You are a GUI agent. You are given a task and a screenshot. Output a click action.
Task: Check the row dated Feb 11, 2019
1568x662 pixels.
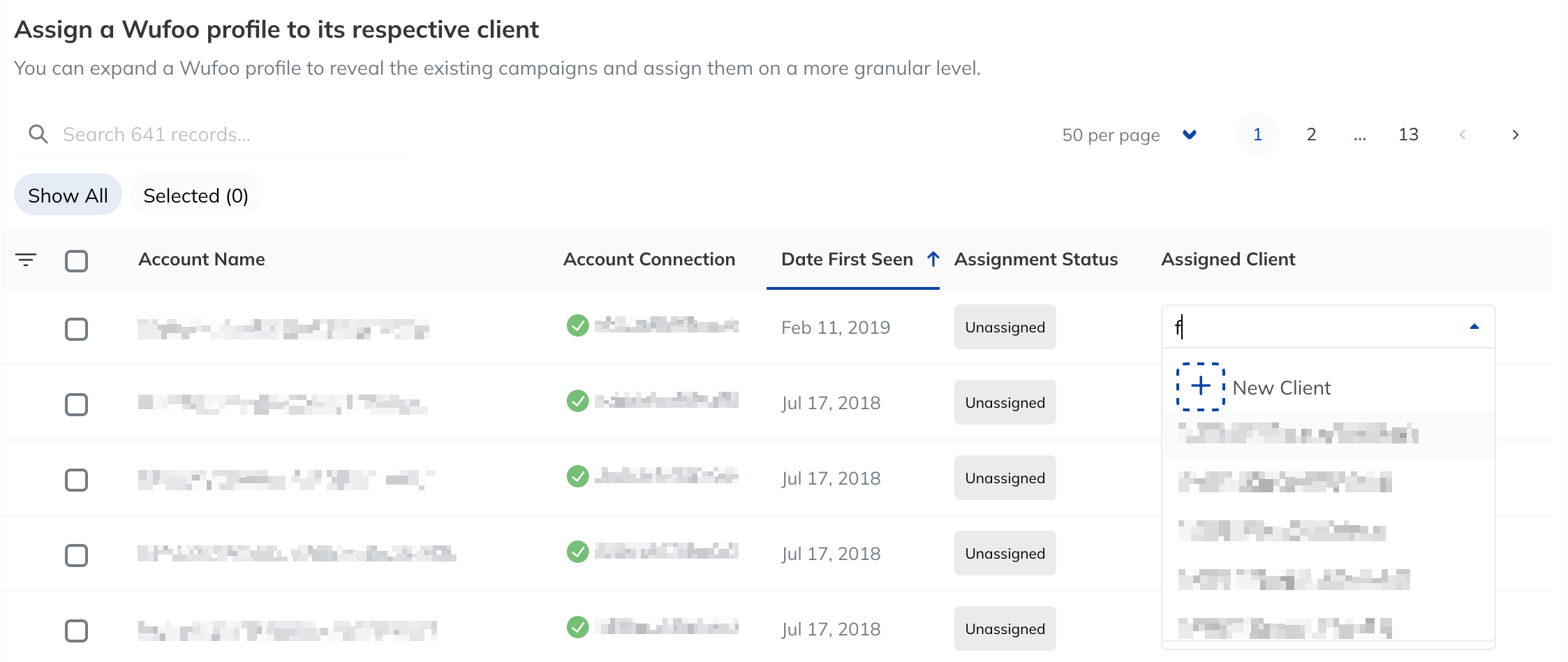click(76, 329)
